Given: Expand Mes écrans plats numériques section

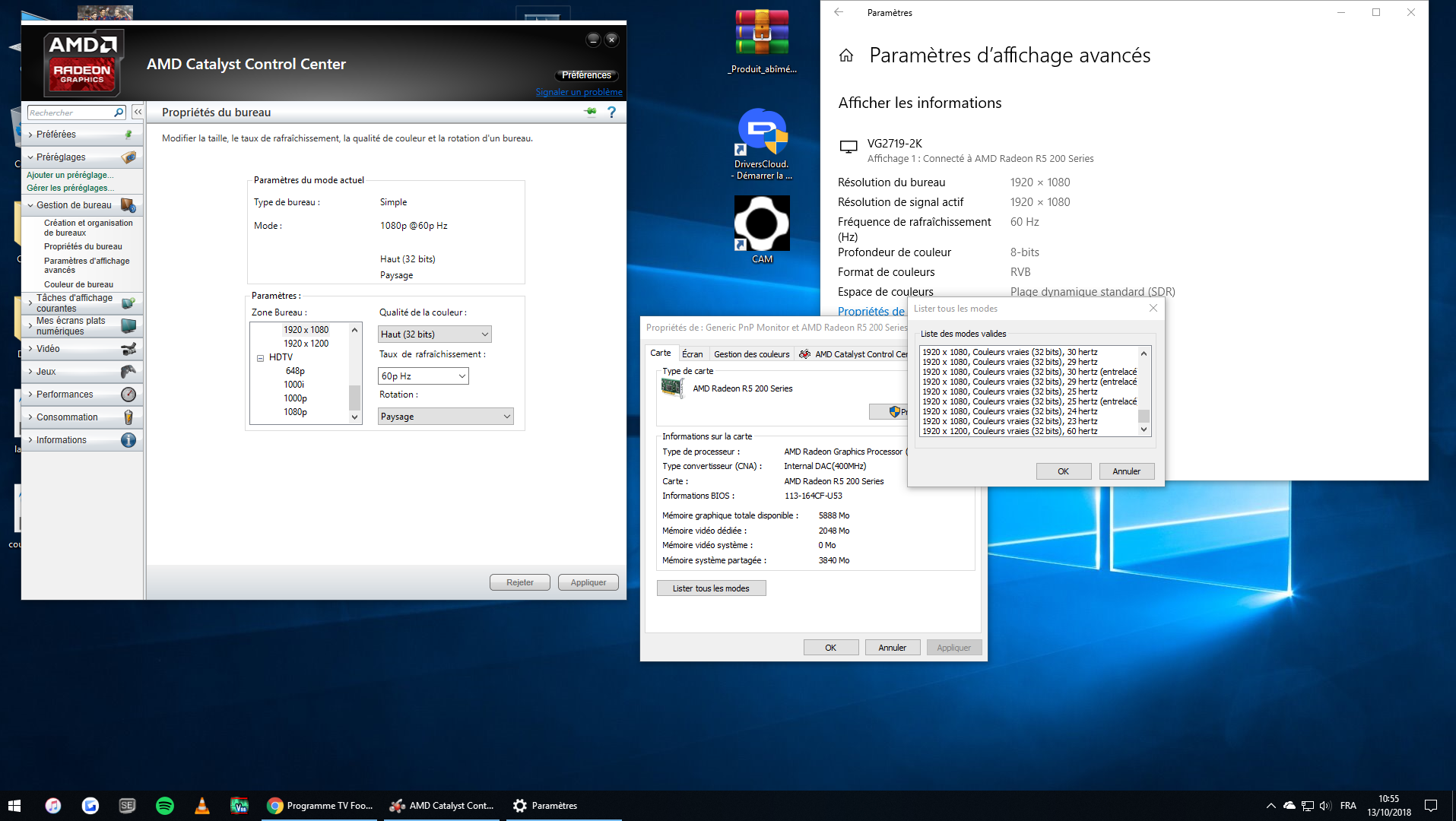Looking at the screenshot, I should point(82,326).
